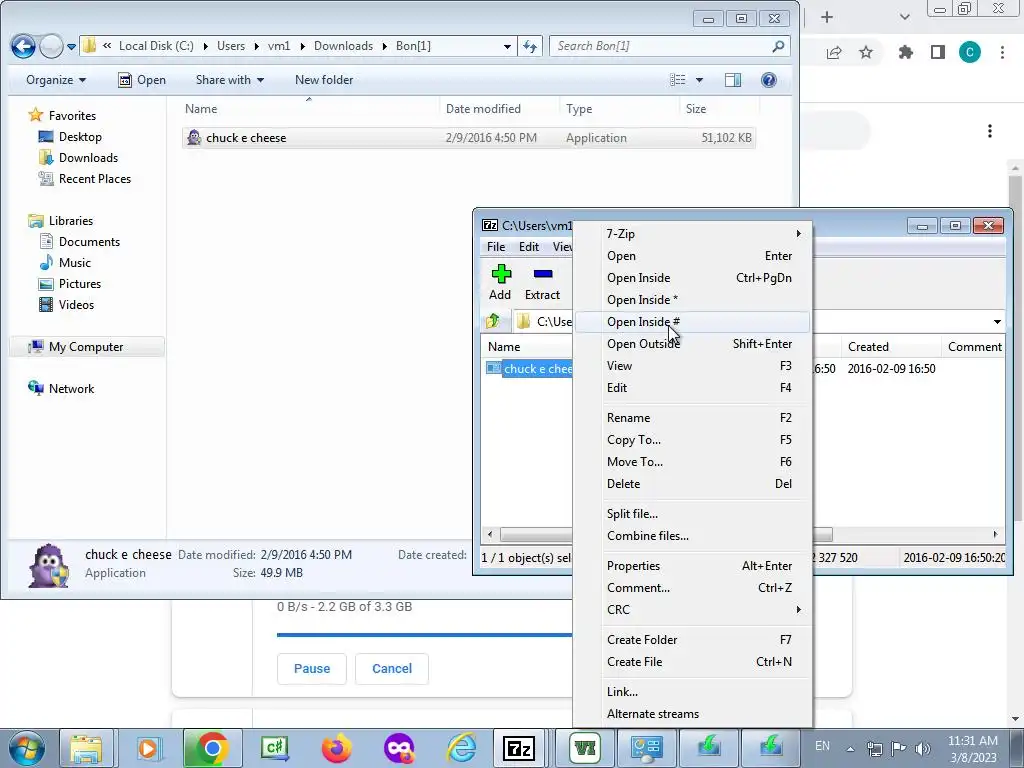Viewport: 1024px width, 768px height.
Task: Open Chrome from the taskbar
Action: 212,748
